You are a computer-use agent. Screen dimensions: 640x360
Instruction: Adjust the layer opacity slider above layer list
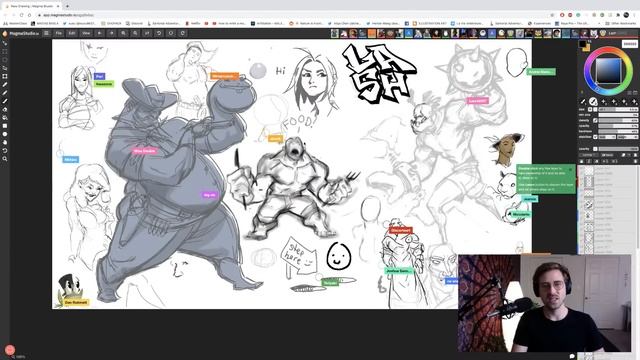coord(618,149)
